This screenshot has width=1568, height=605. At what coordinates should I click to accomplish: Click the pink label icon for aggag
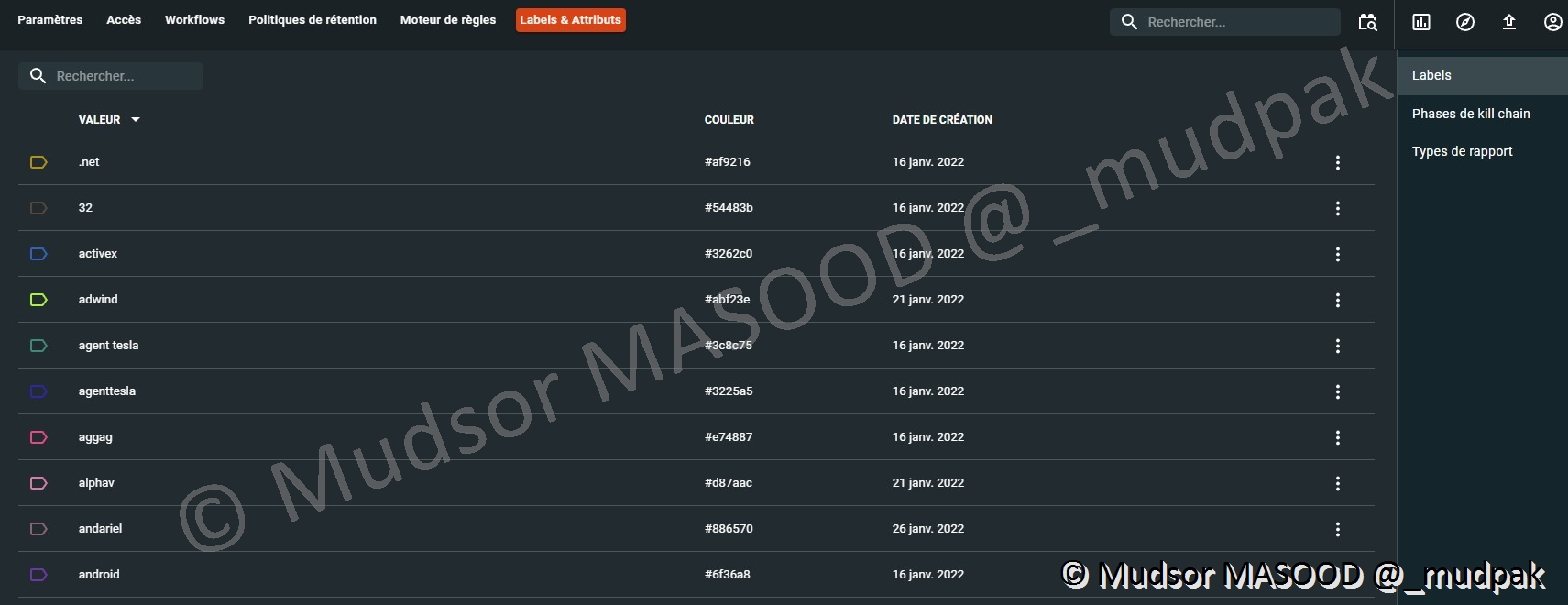click(38, 437)
